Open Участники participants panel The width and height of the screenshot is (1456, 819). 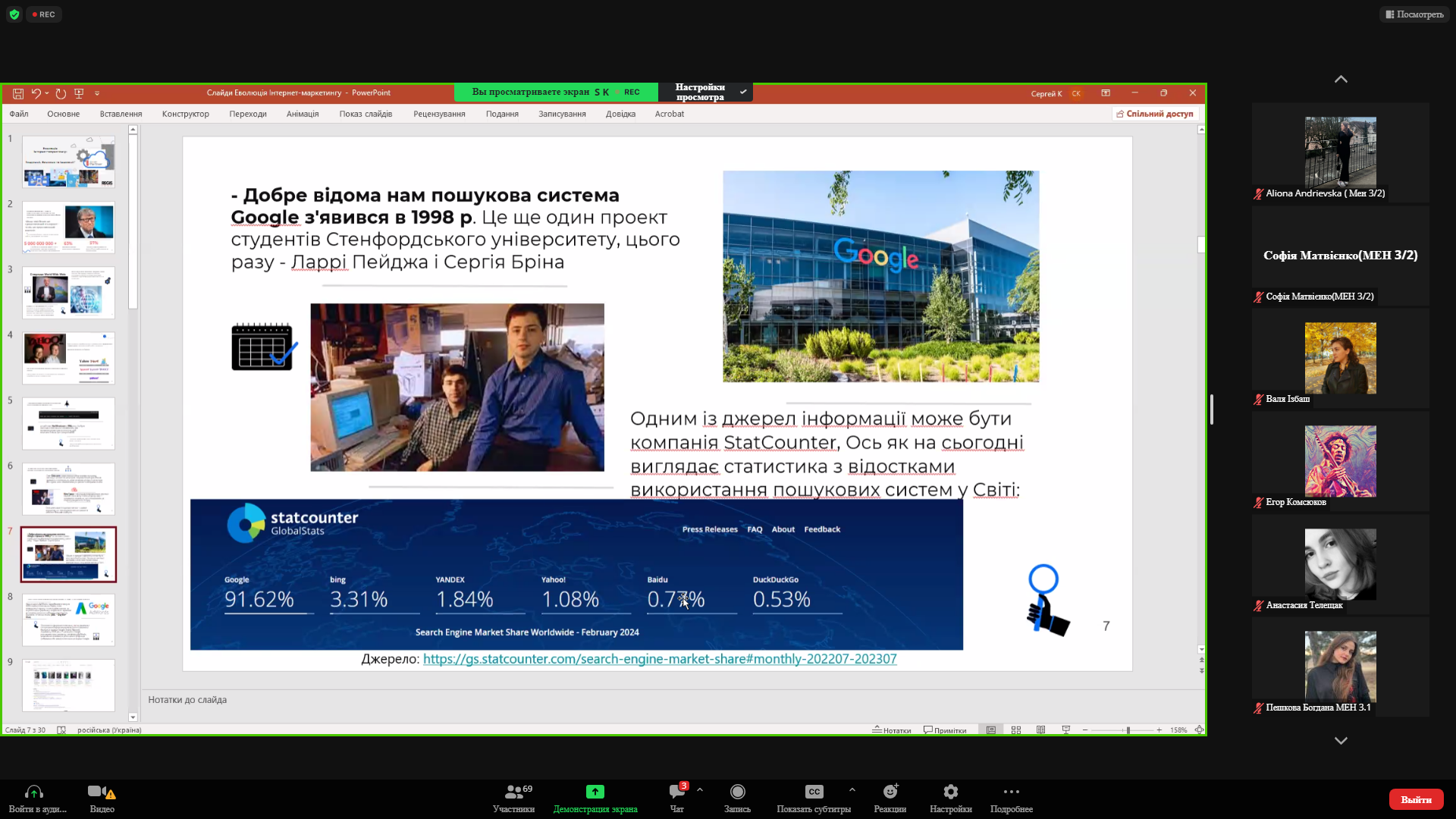point(514,799)
